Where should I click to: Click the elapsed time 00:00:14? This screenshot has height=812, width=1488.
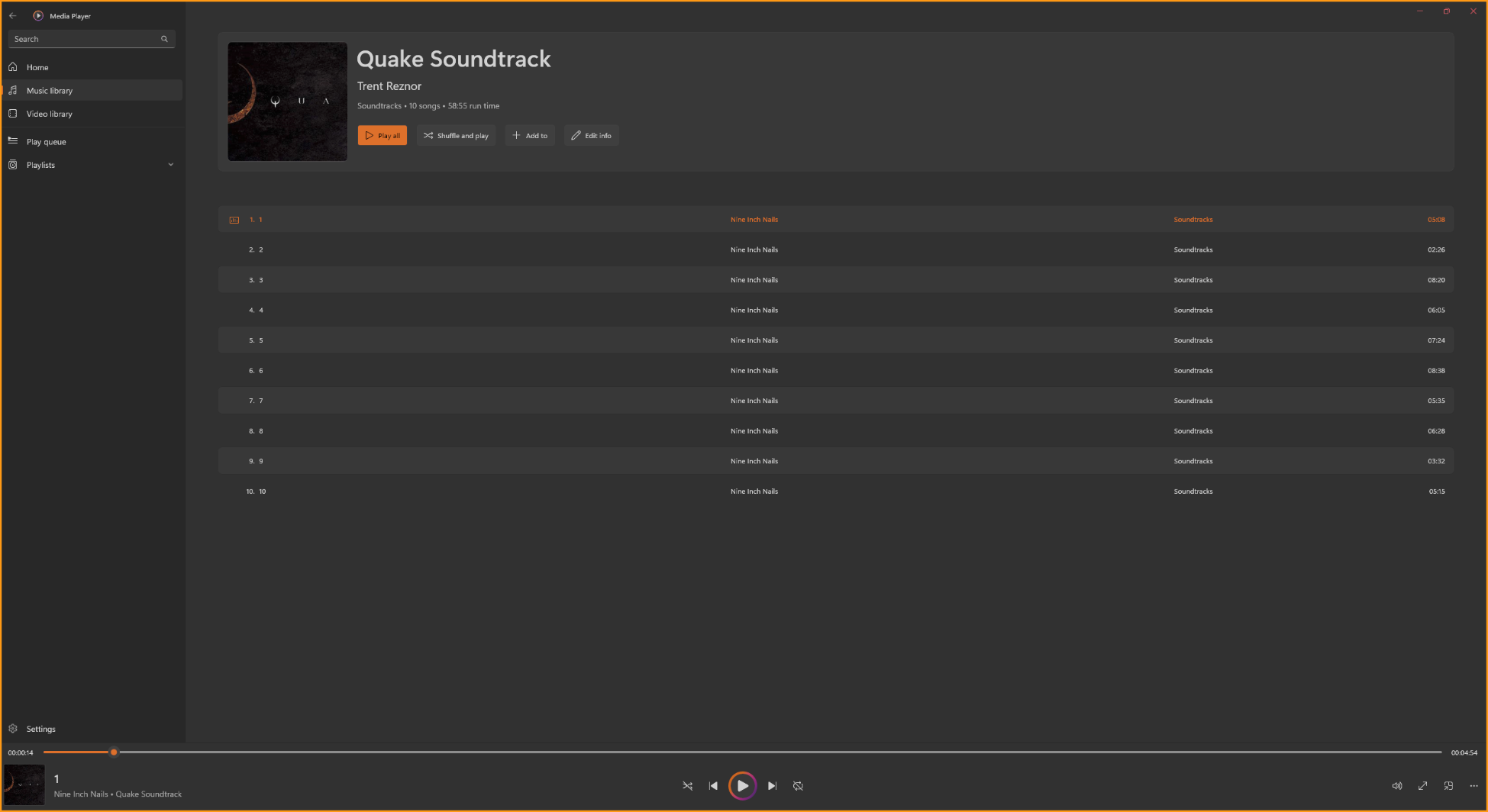pyautogui.click(x=21, y=752)
